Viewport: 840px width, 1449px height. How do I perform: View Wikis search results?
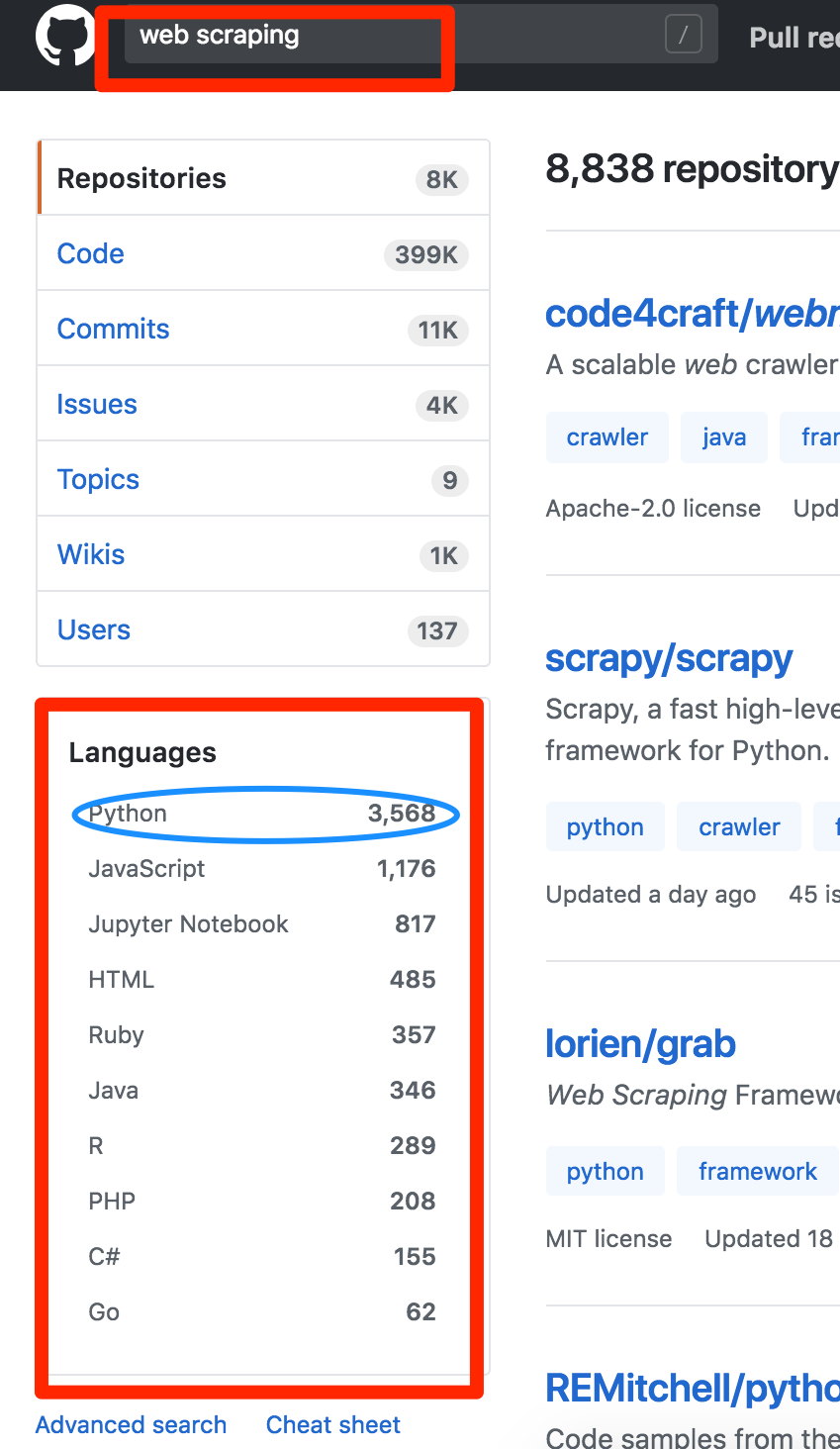pyautogui.click(x=91, y=554)
